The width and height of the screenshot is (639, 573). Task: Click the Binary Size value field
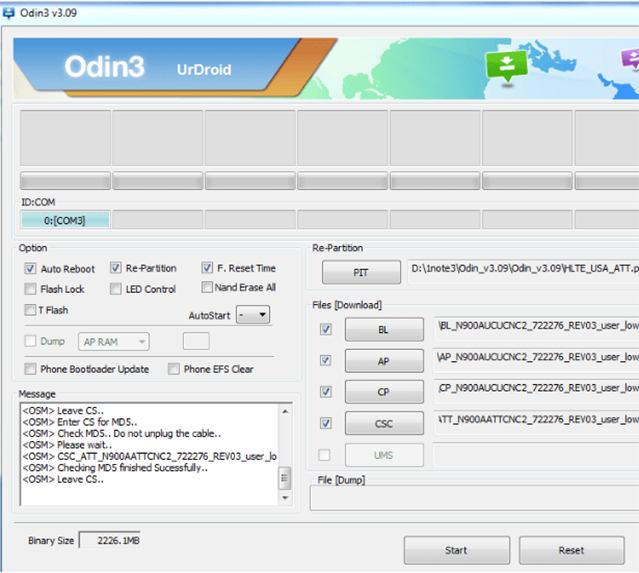[110, 540]
